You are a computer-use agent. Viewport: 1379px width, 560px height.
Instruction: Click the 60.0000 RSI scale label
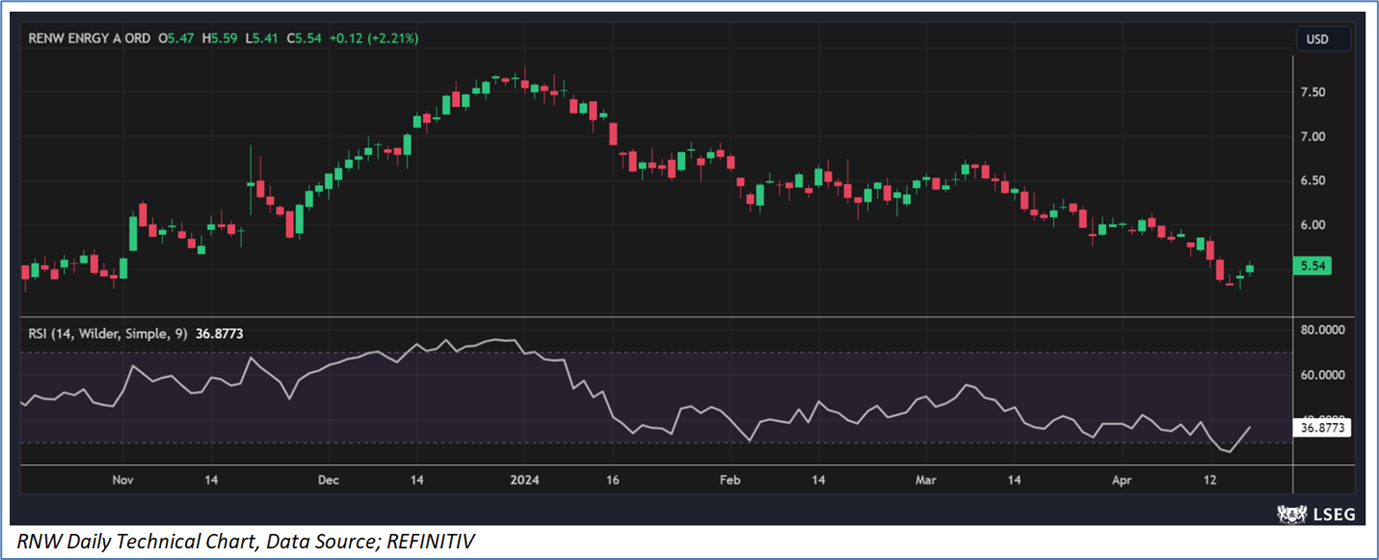point(1320,375)
